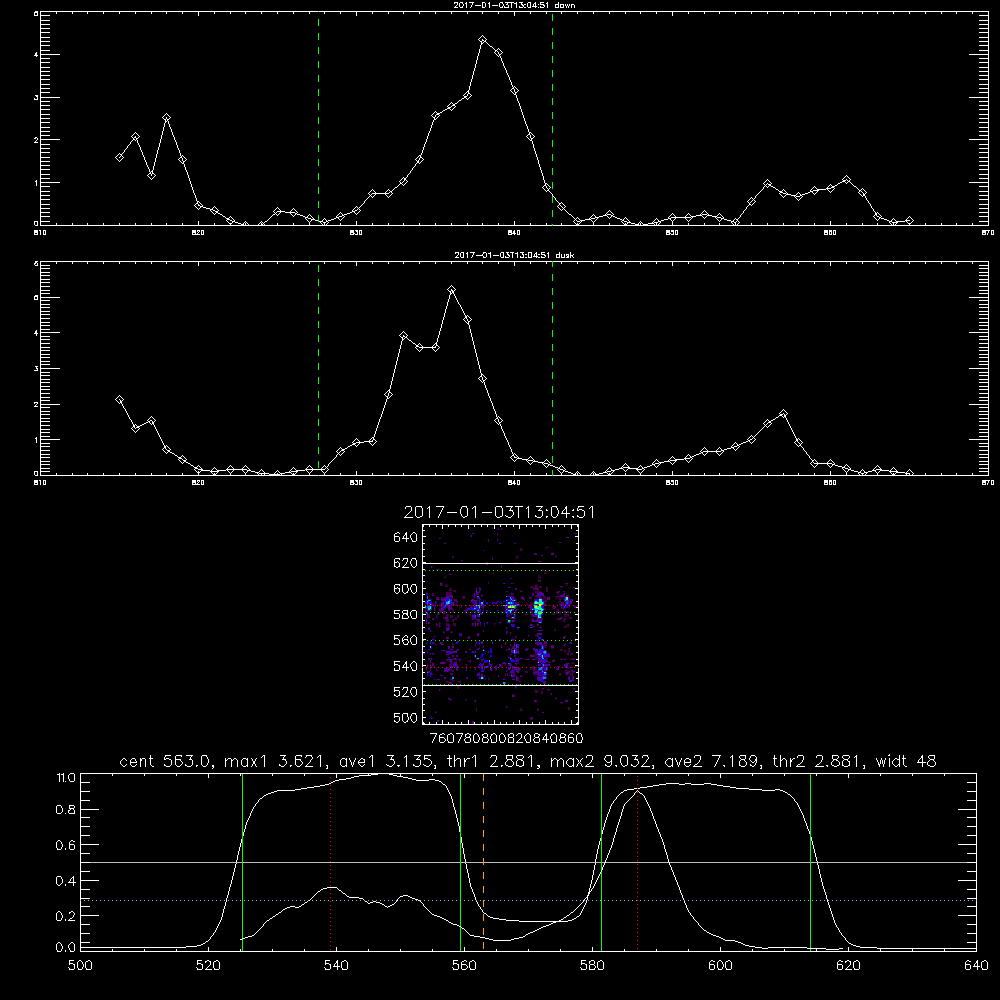
Task: Click the red dotted line near 539 in profile
Action: pyautogui.click(x=330, y=861)
